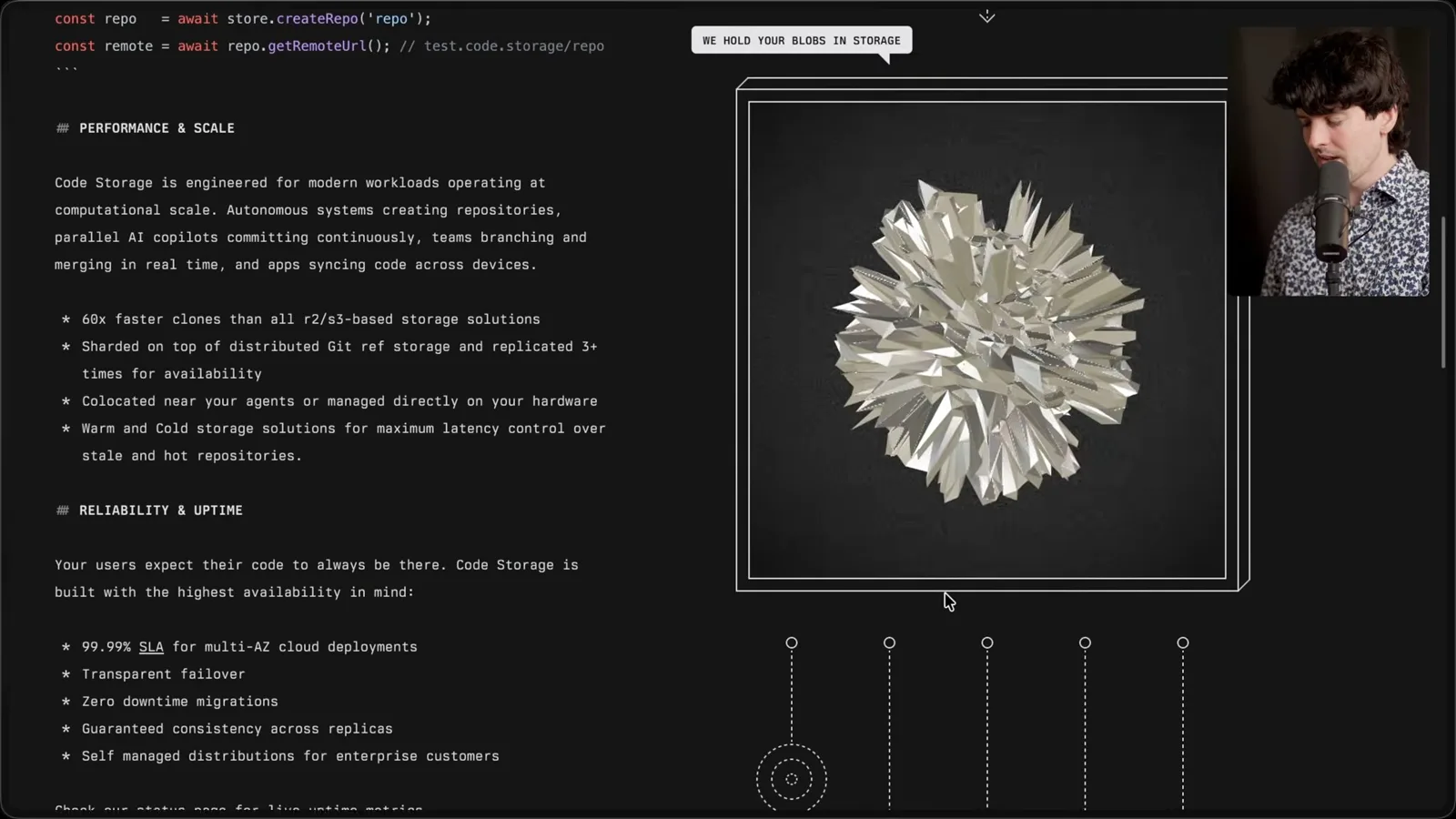
Task: Click 'Colocated near your agents' bullet line
Action: pos(339,401)
